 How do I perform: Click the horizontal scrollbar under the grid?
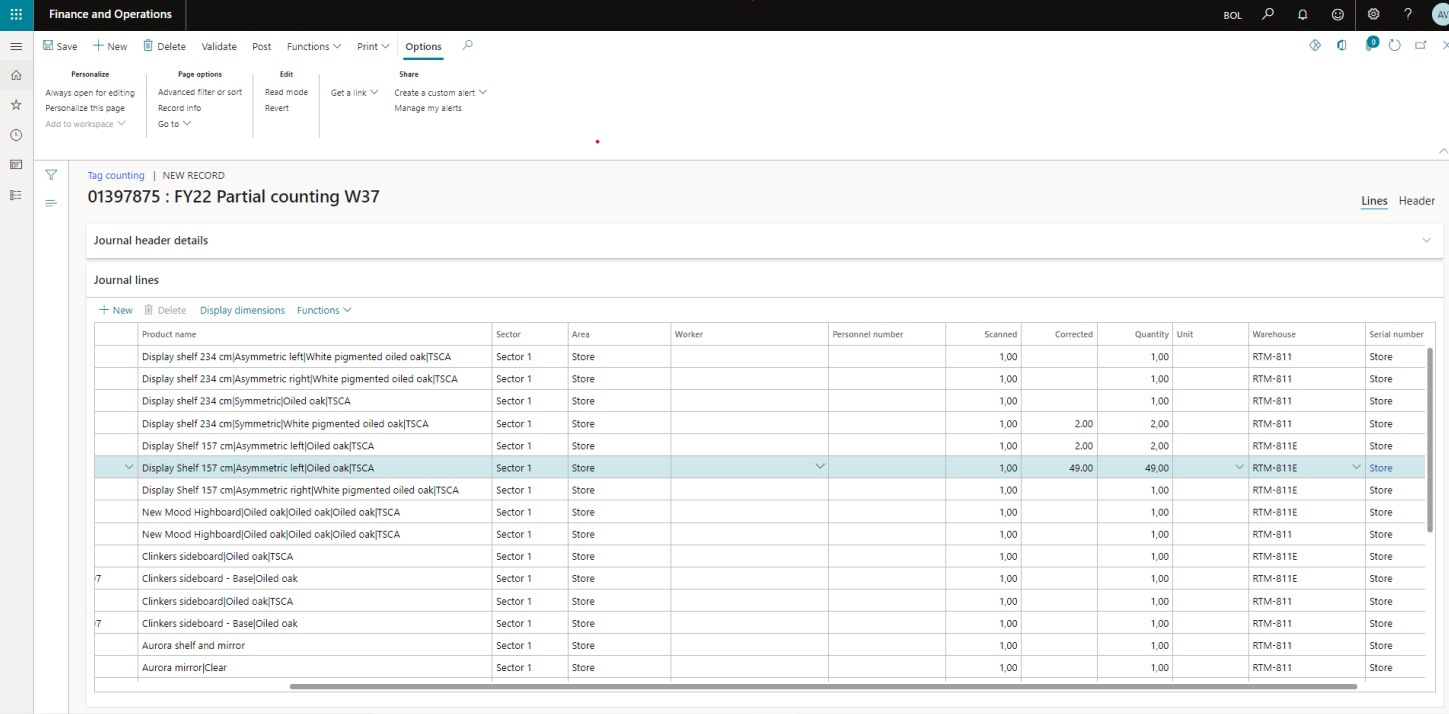pos(822,687)
